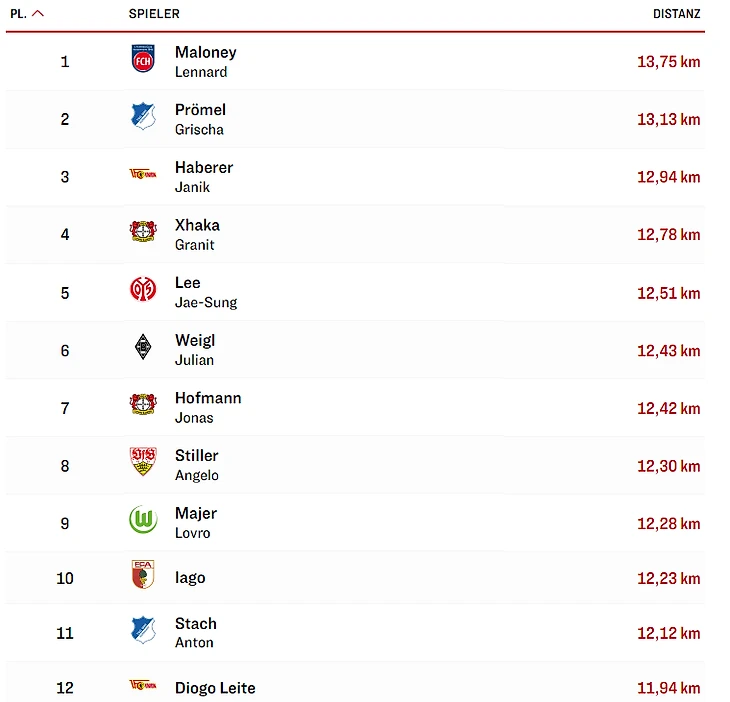Toggle sort order with the PL. arrow
This screenshot has height=702, width=730.
(x=38, y=14)
